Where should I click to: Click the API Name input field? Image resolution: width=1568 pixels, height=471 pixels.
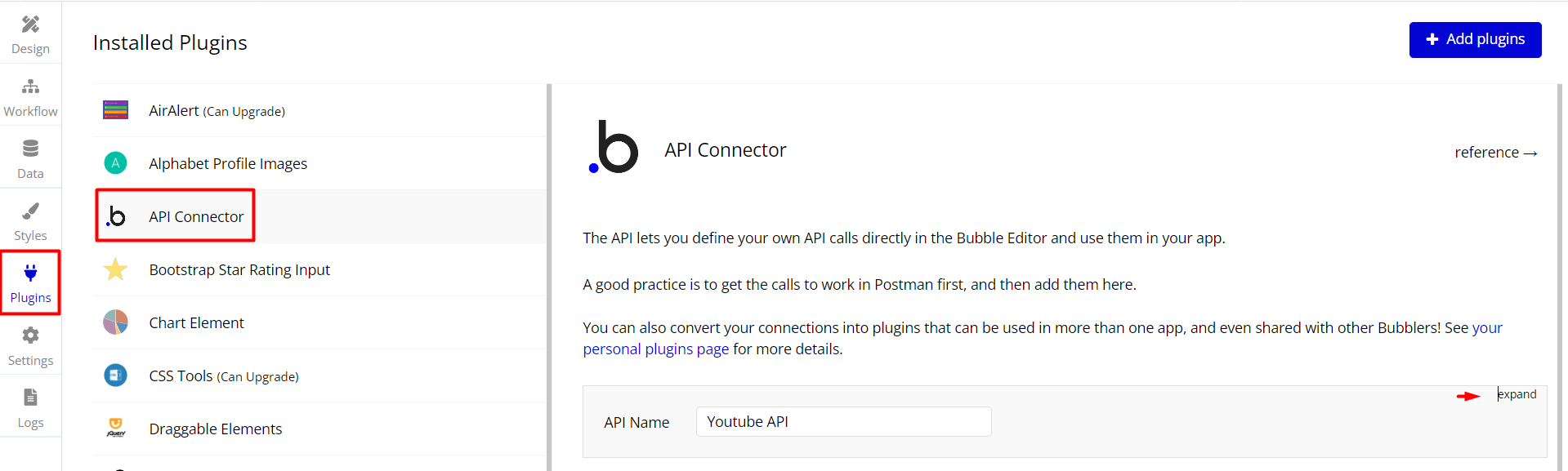(843, 422)
